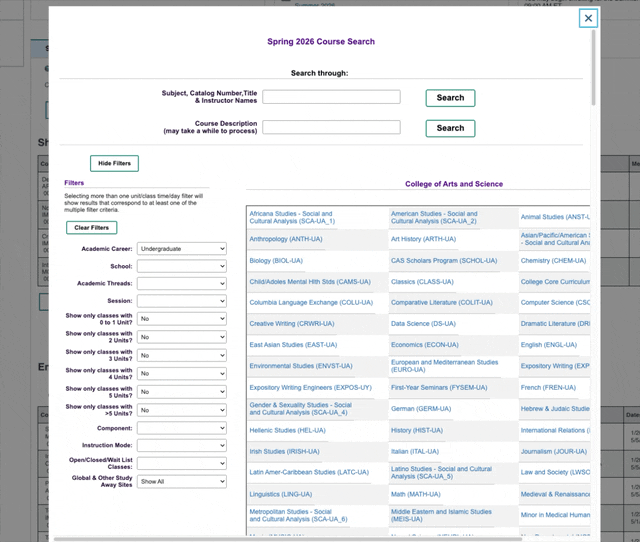Open the Academic Career dropdown
640x542 pixels.
182,249
